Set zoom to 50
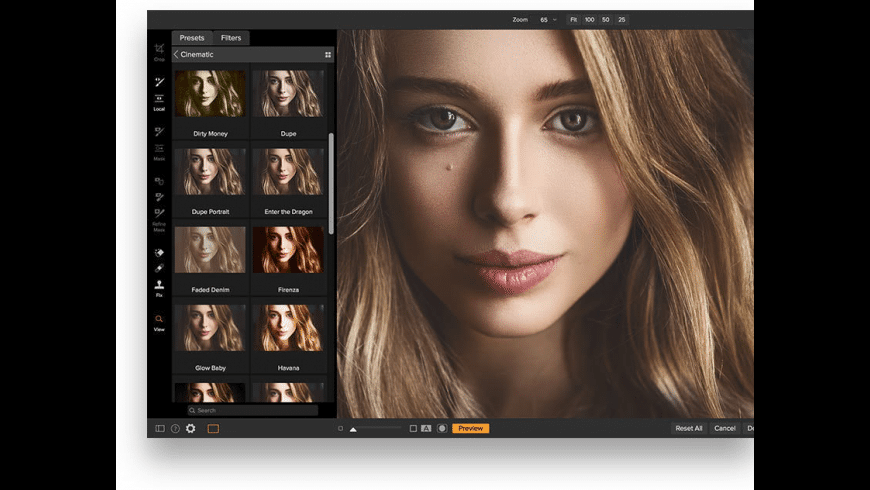 [605, 19]
